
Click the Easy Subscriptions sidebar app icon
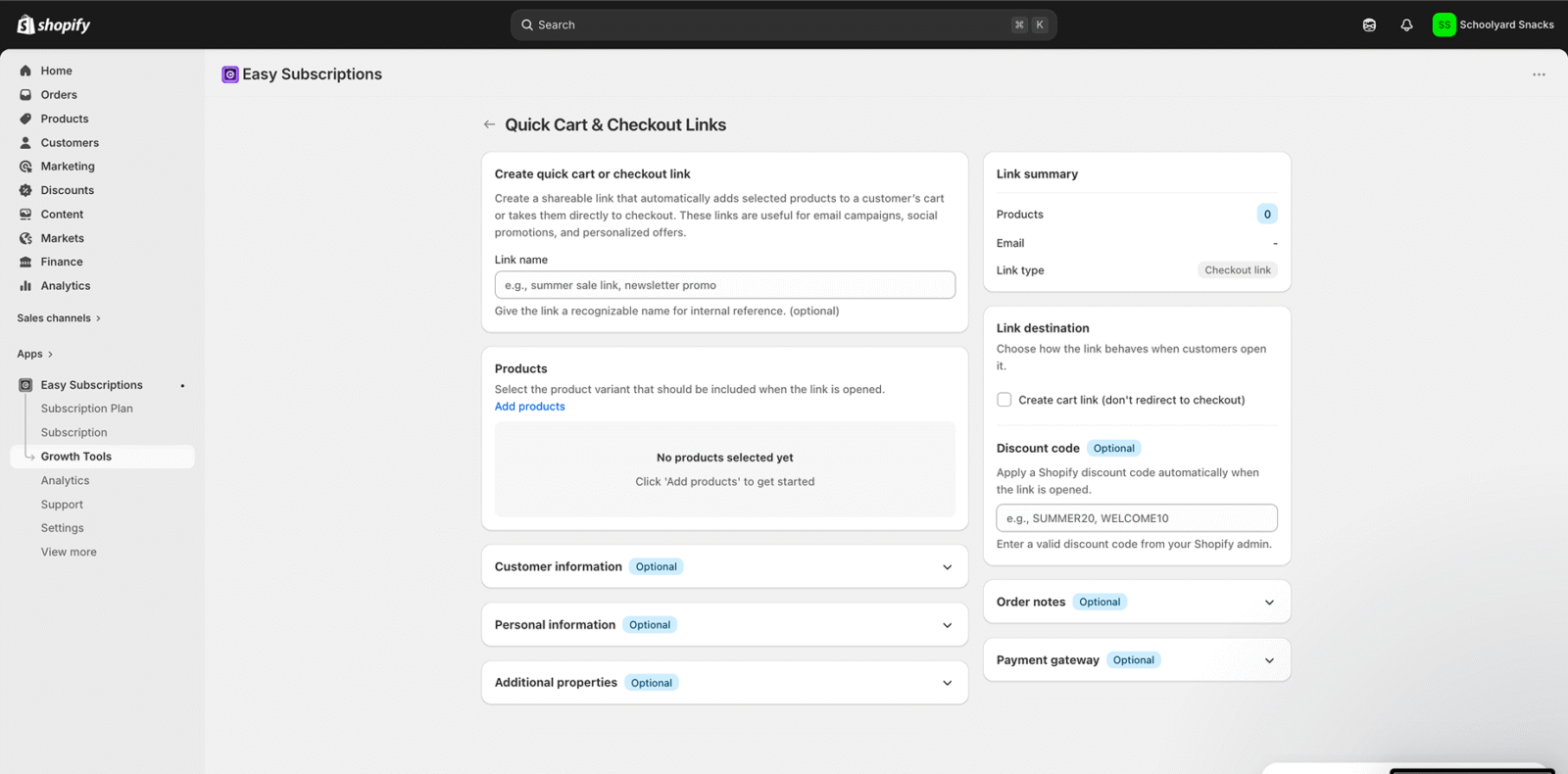coord(25,385)
